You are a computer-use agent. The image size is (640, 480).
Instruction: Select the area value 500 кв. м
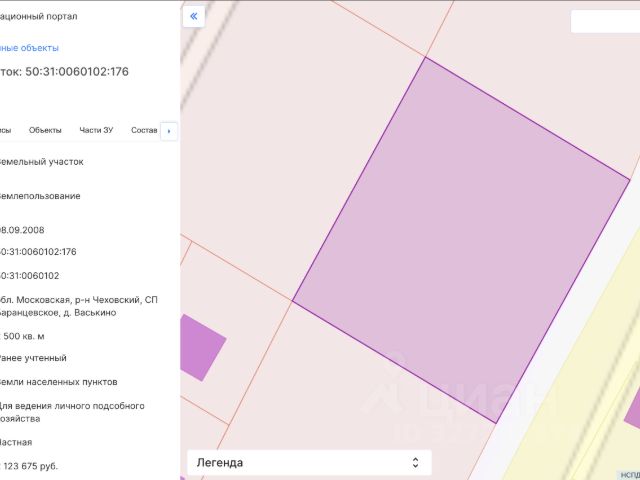tap(24, 336)
